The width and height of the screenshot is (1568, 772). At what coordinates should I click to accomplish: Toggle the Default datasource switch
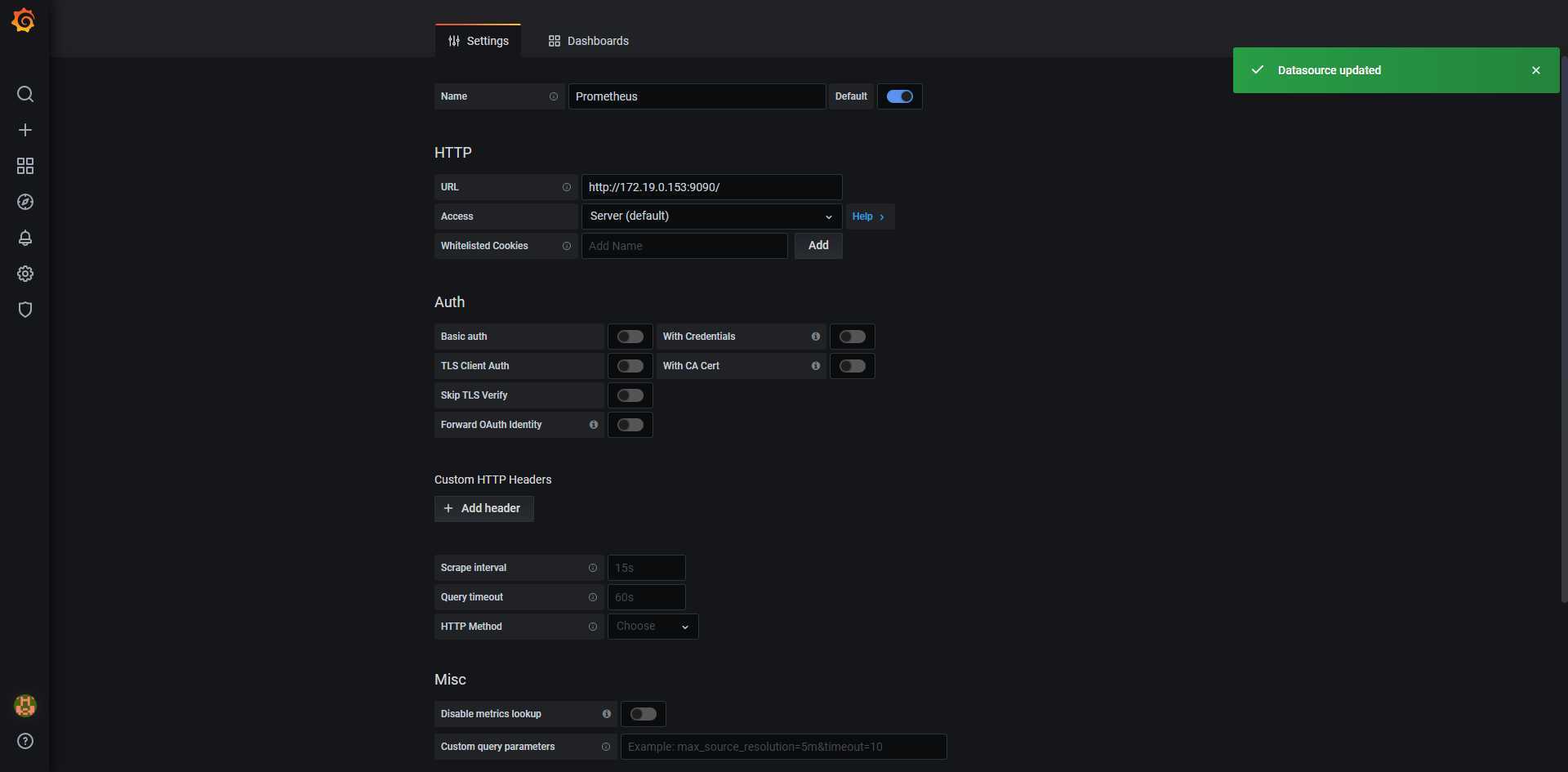point(900,96)
